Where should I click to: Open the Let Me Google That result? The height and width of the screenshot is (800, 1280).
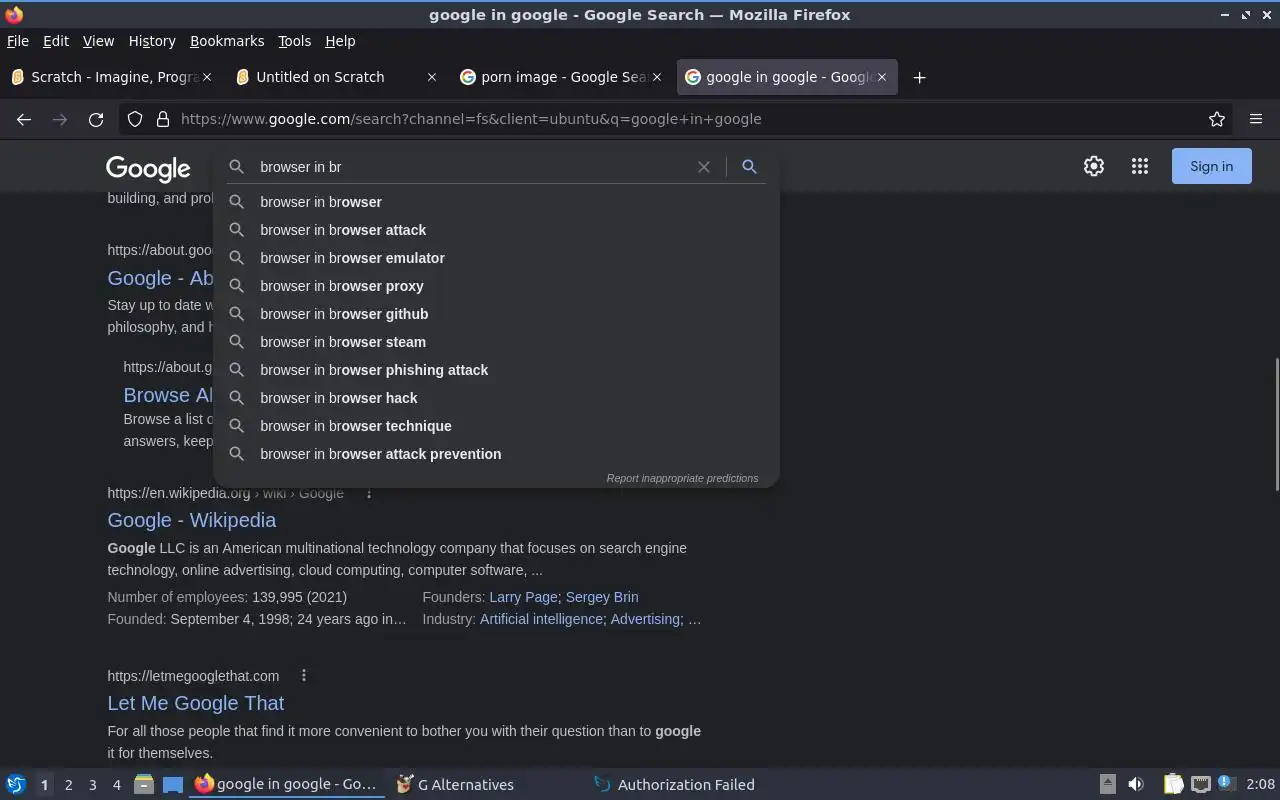[x=196, y=703]
